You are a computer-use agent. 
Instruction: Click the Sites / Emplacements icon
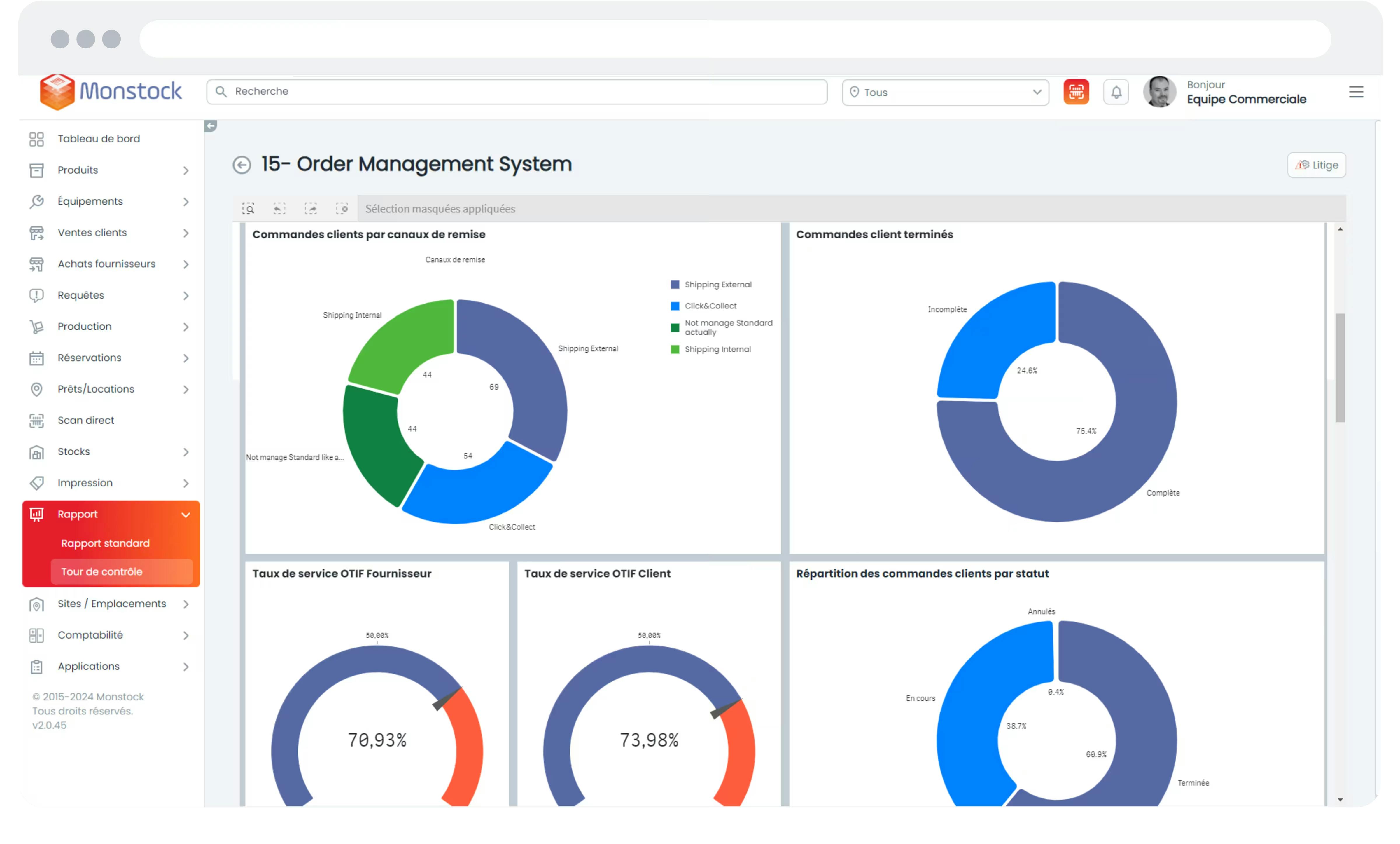click(36, 605)
